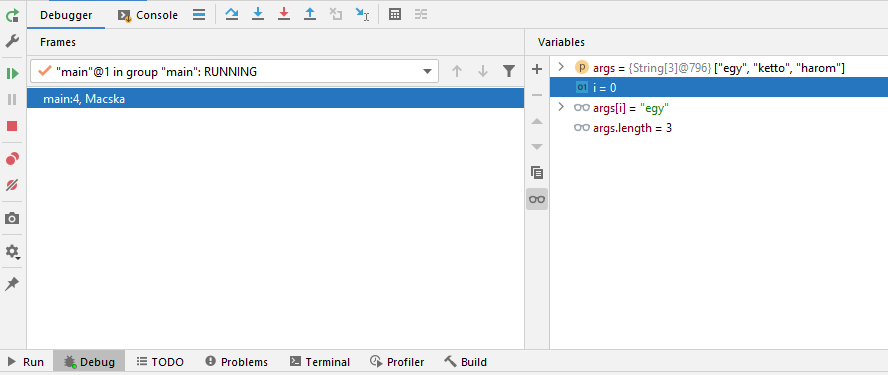888x375 pixels.
Task: Click the move watch up triangle
Action: [x=537, y=121]
